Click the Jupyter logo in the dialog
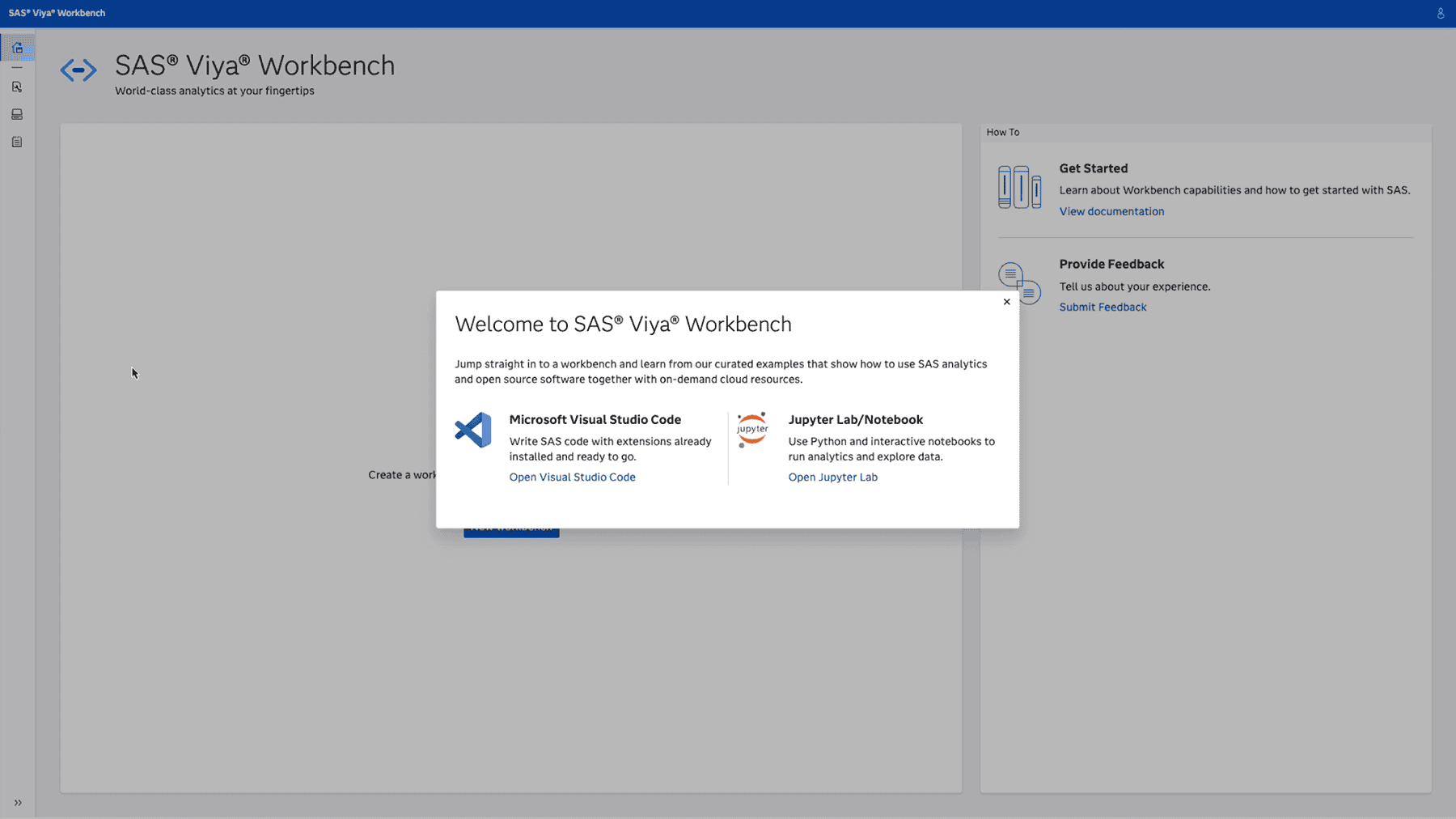1456x819 pixels. tap(752, 430)
